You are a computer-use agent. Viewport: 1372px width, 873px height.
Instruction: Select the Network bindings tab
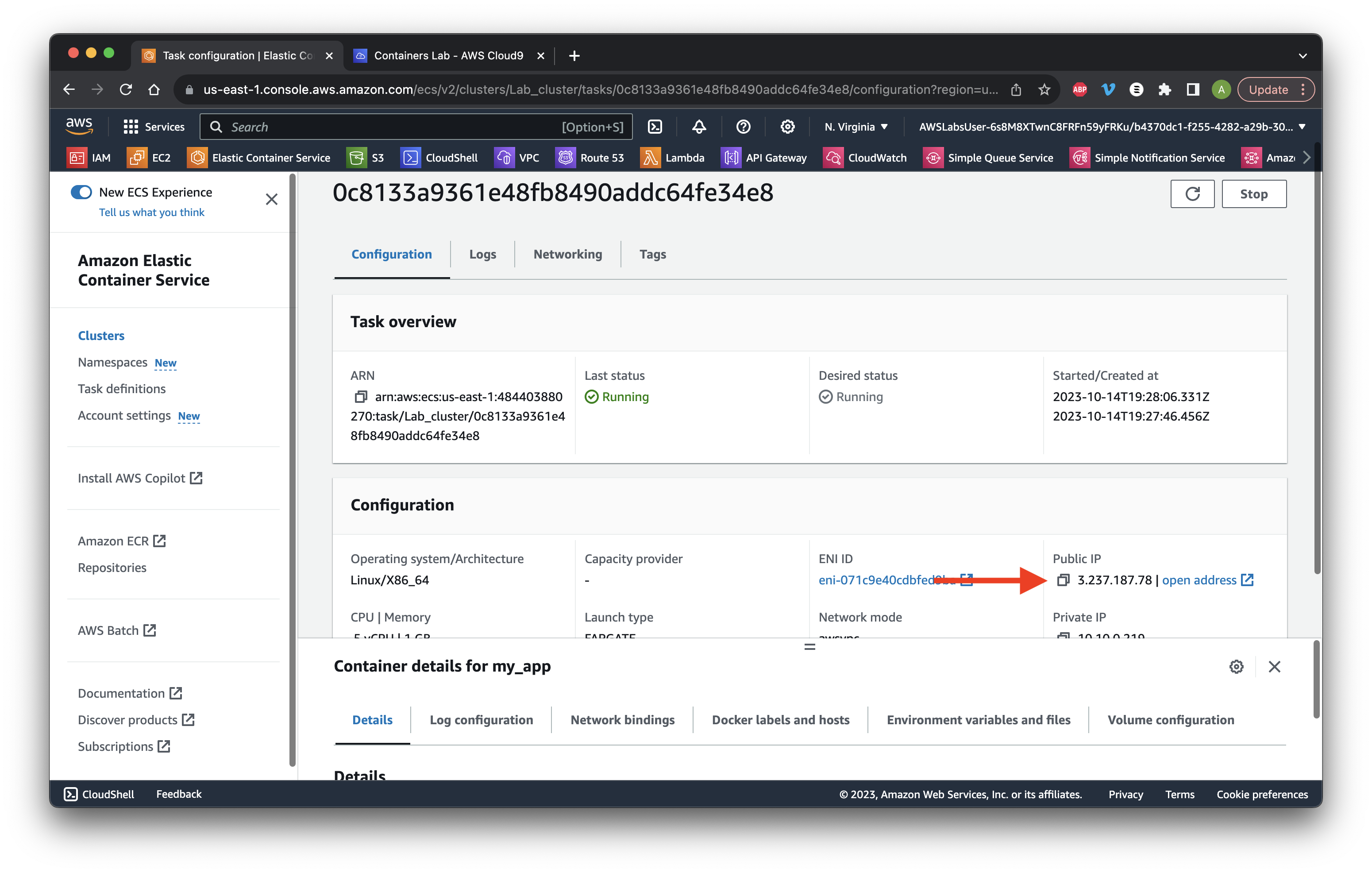click(x=622, y=720)
